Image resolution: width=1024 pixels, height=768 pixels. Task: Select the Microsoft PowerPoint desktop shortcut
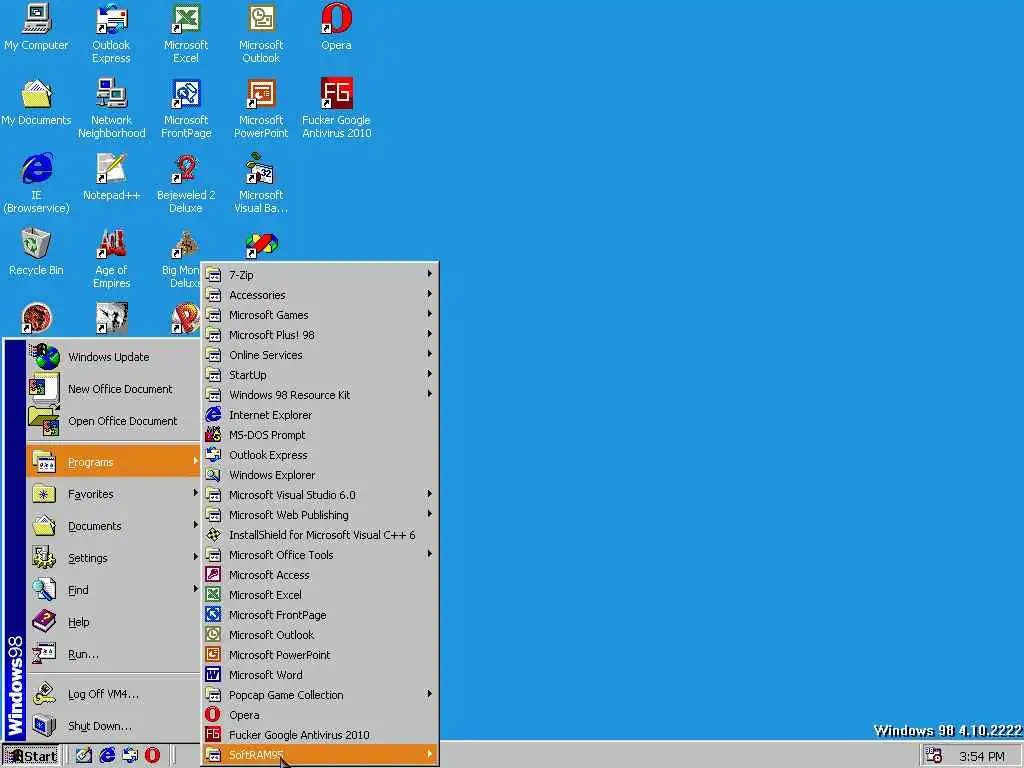point(261,109)
